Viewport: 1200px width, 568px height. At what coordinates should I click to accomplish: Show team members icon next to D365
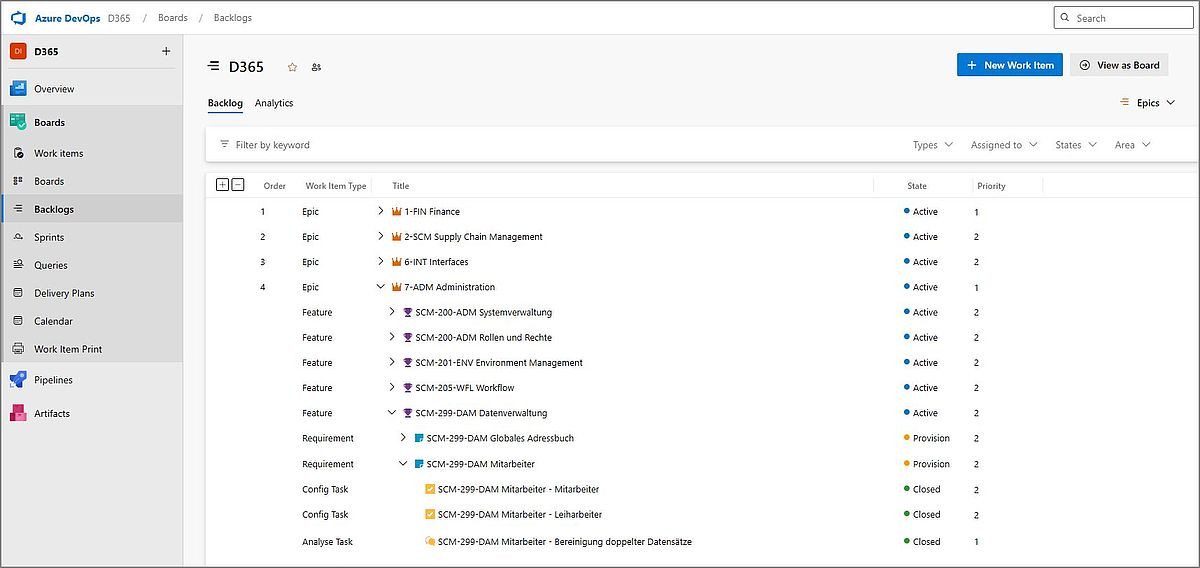[x=317, y=67]
